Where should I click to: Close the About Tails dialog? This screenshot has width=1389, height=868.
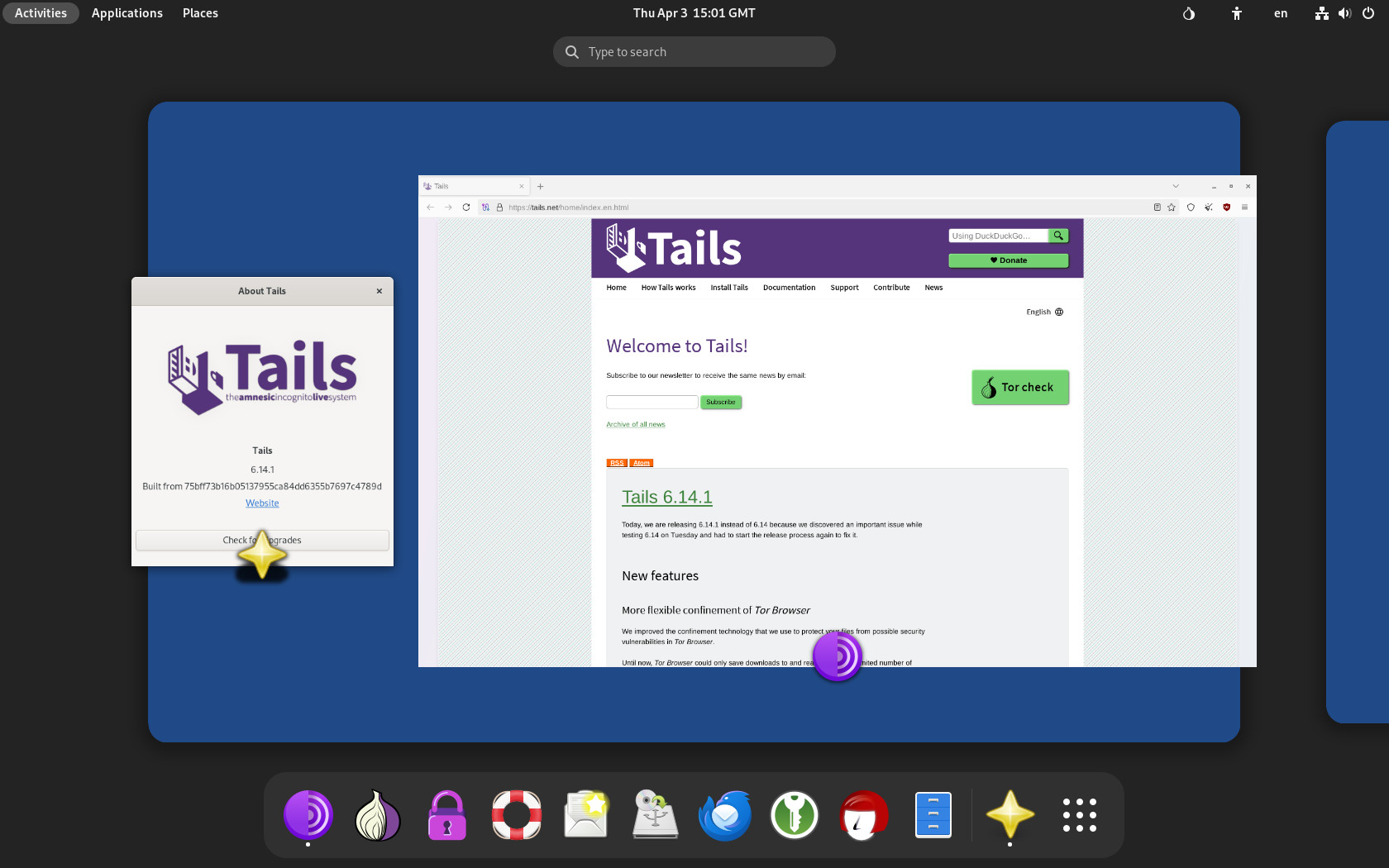pyautogui.click(x=379, y=291)
